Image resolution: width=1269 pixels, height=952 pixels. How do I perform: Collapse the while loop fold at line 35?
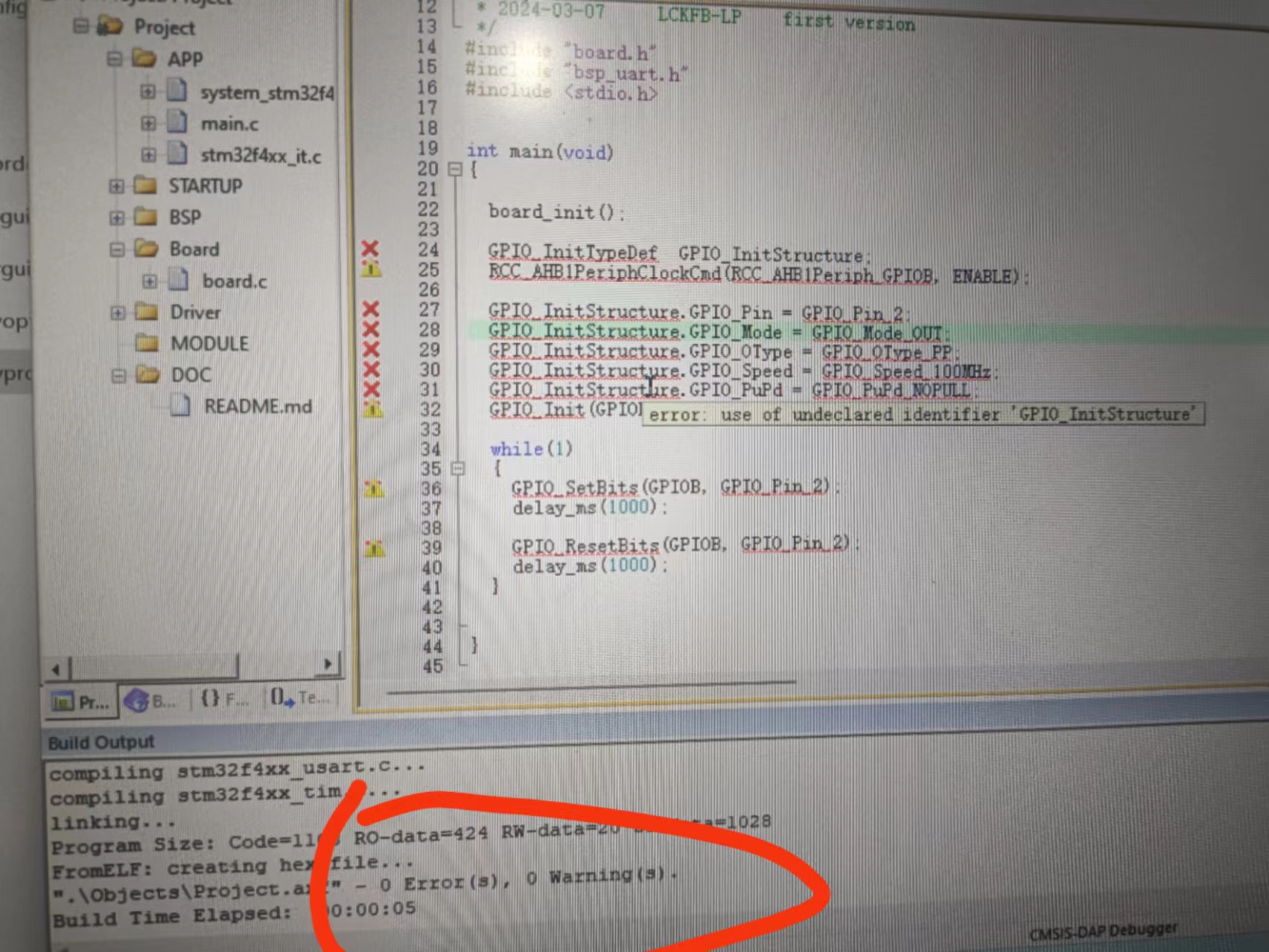[458, 469]
